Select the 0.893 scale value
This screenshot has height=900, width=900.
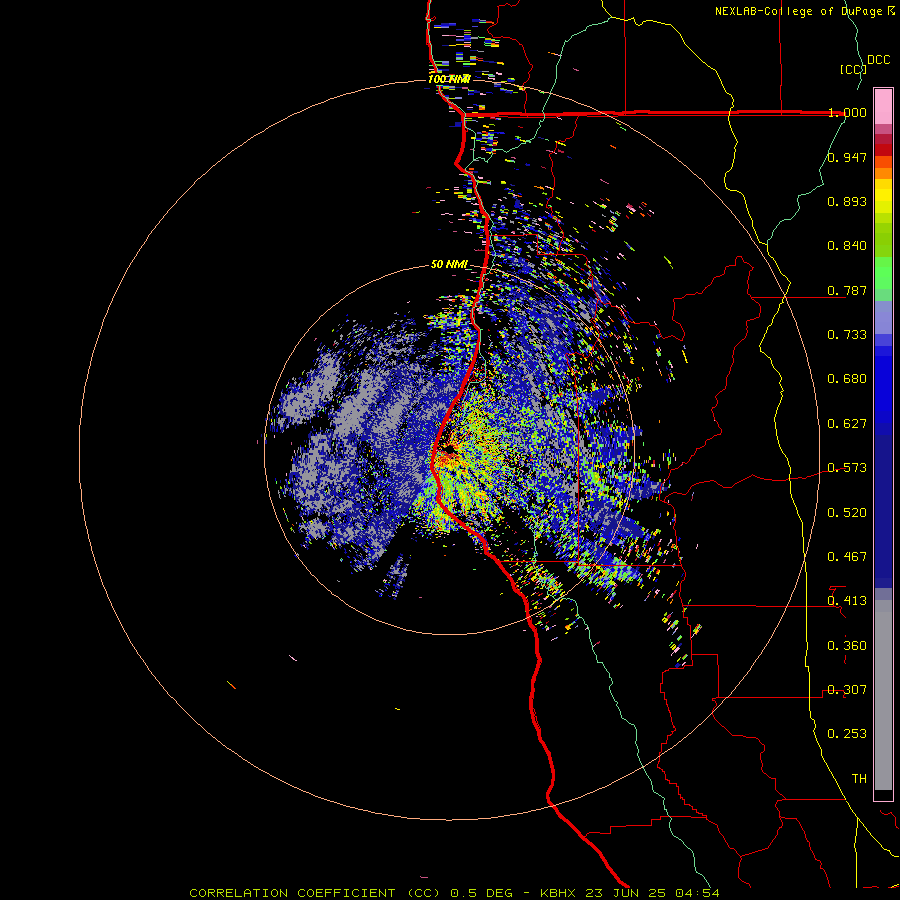click(847, 201)
